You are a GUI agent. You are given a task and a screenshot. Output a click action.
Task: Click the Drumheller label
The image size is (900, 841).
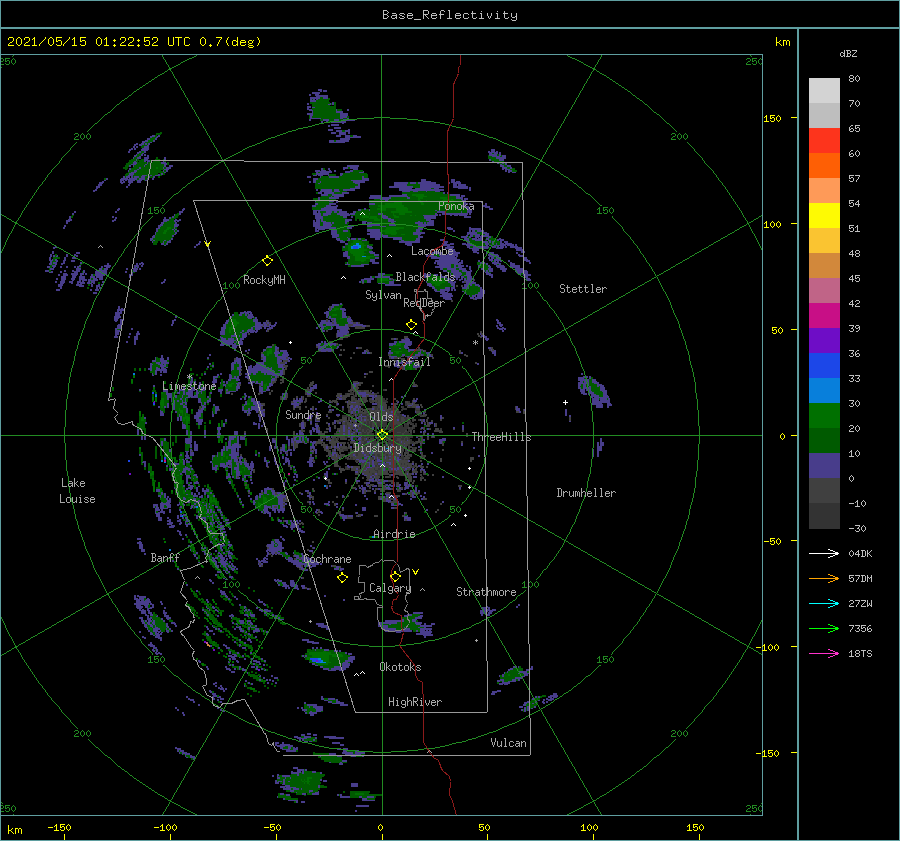coord(586,493)
